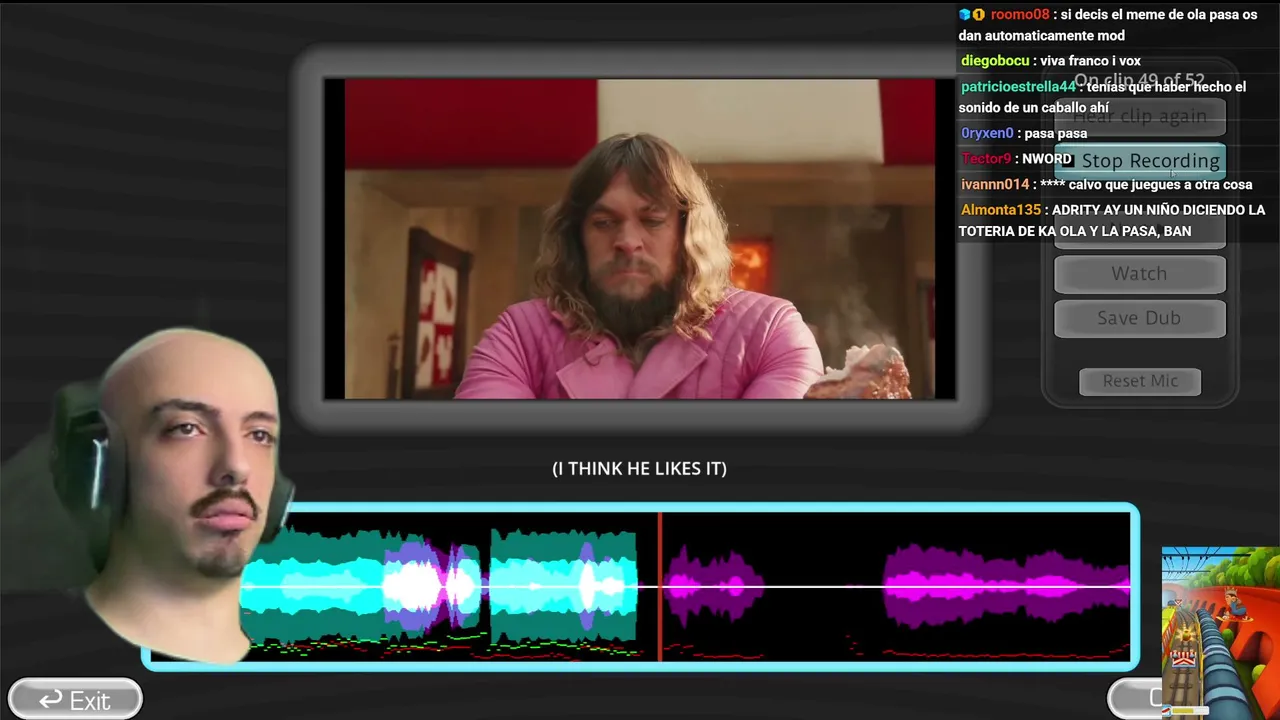Screen dimensions: 1280x720
Task: Save the dub with Save Dub
Action: 1140,318
